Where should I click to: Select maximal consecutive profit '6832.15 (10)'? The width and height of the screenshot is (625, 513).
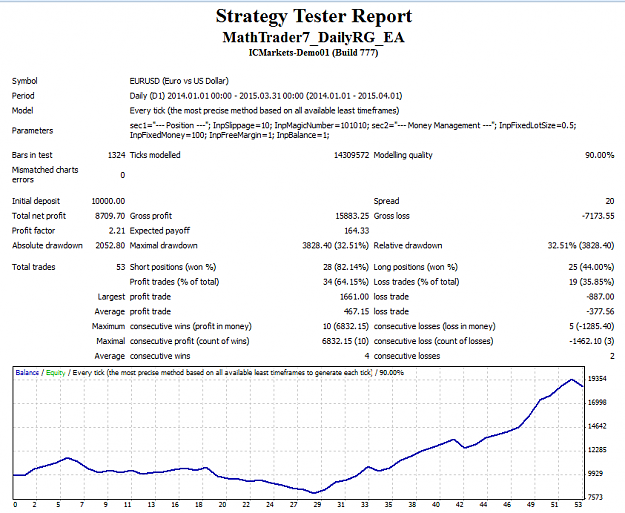click(345, 341)
